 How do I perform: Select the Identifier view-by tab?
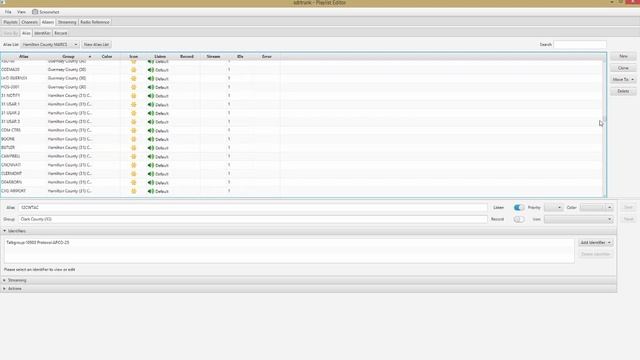pos(42,33)
